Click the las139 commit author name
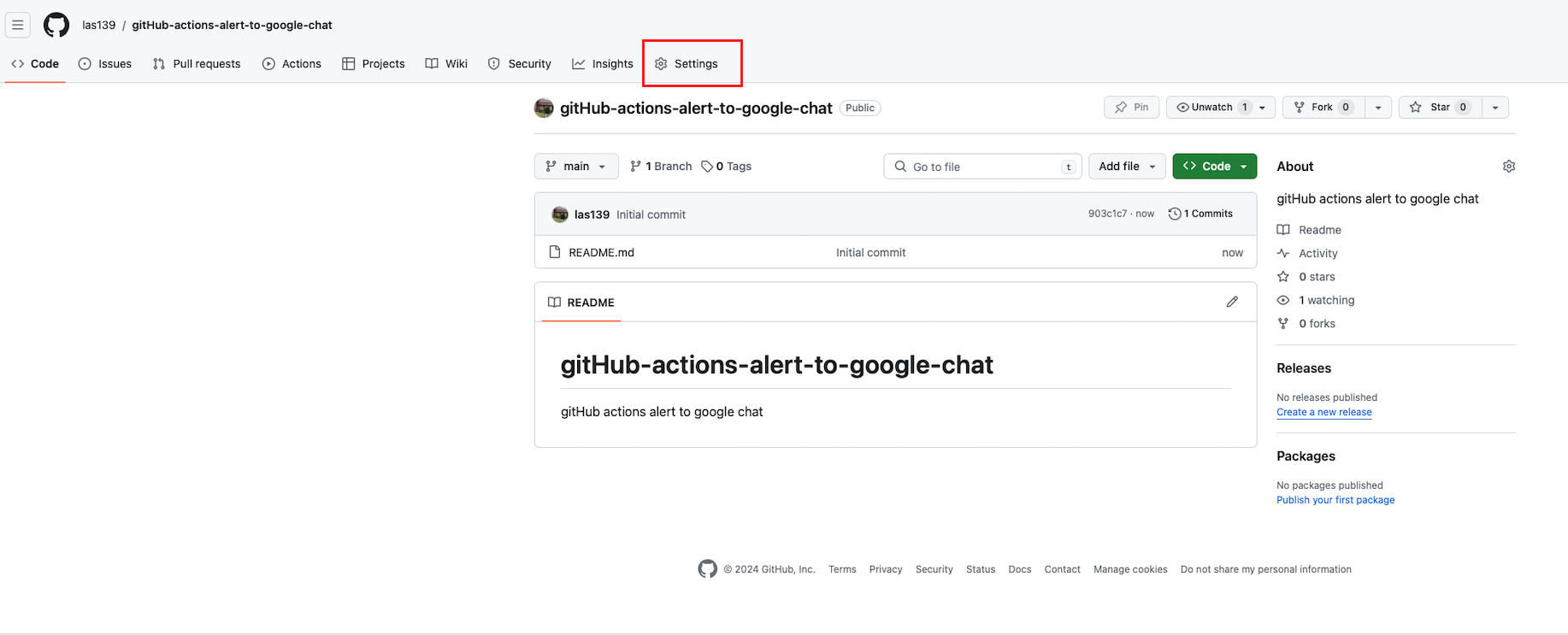This screenshot has height=635, width=1568. (592, 215)
